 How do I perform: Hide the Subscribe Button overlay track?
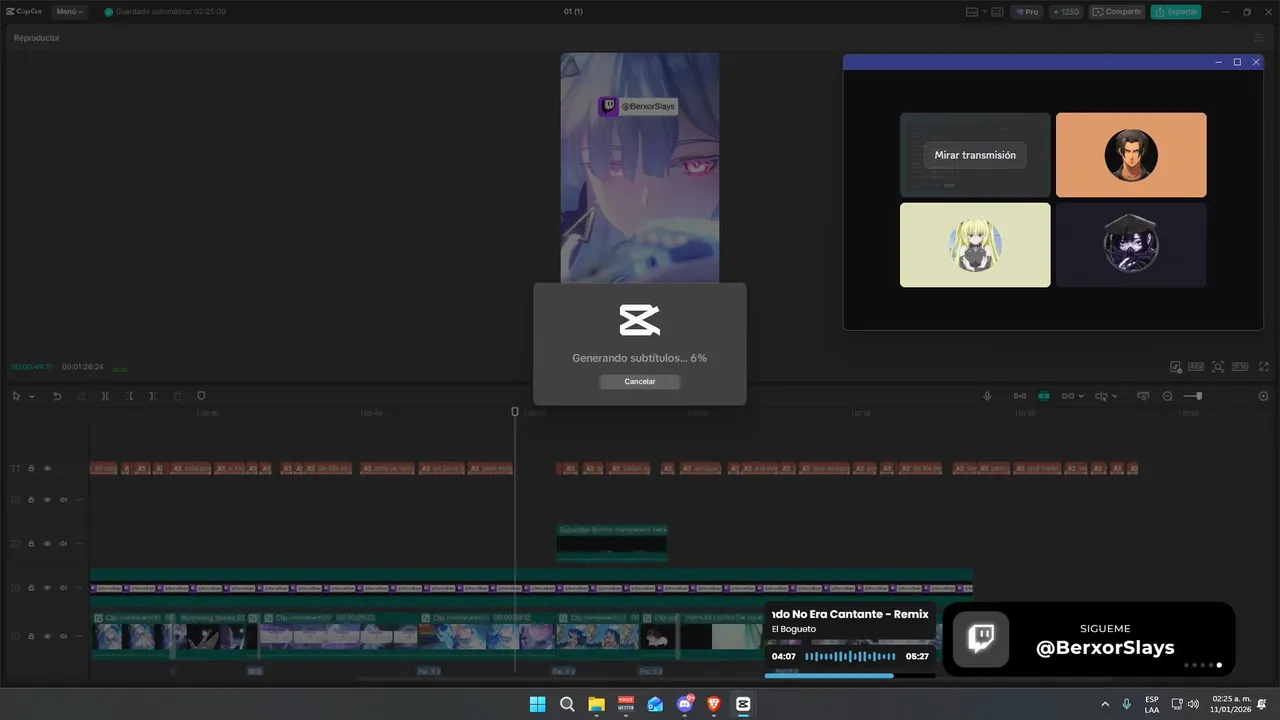(47, 543)
